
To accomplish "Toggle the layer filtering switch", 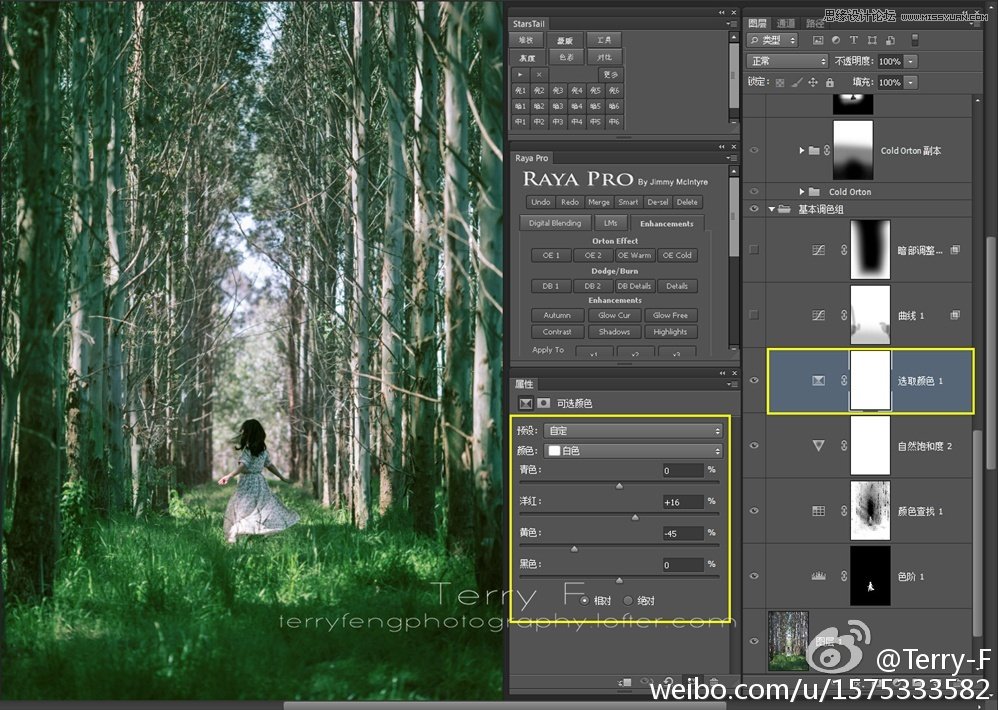I will tap(915, 40).
